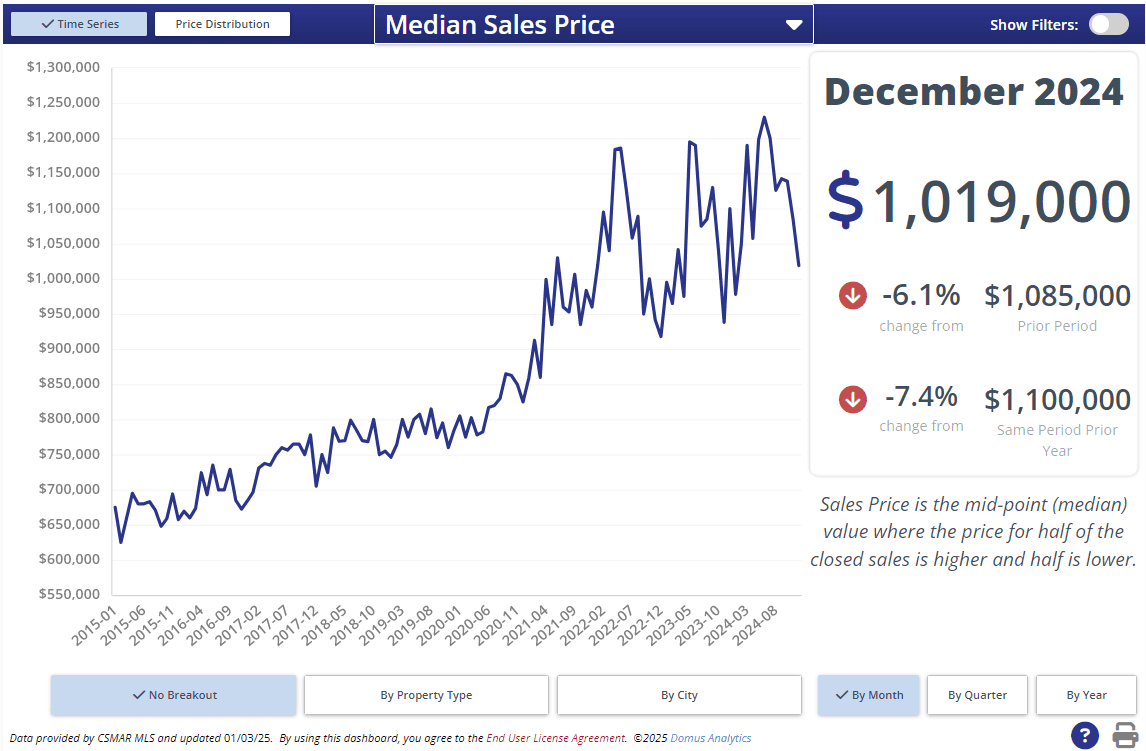
Task: Open the Median Sales Price dropdown
Action: click(593, 25)
